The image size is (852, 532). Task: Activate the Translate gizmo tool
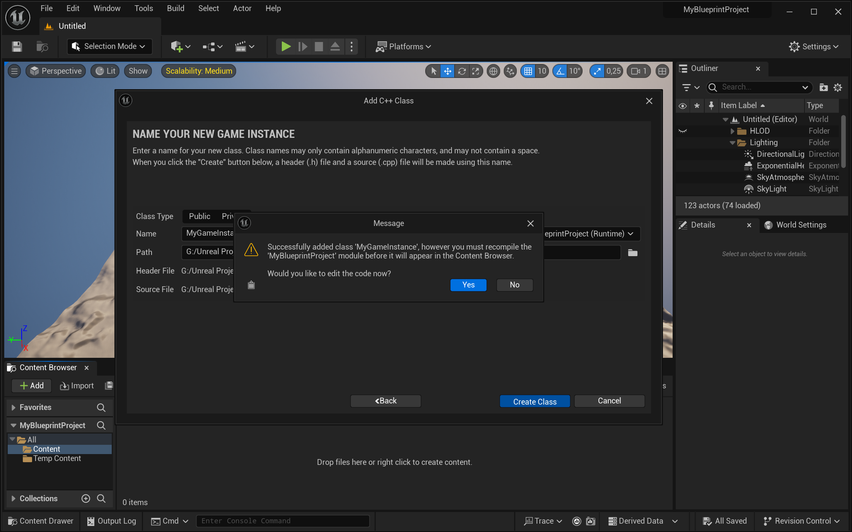[447, 71]
